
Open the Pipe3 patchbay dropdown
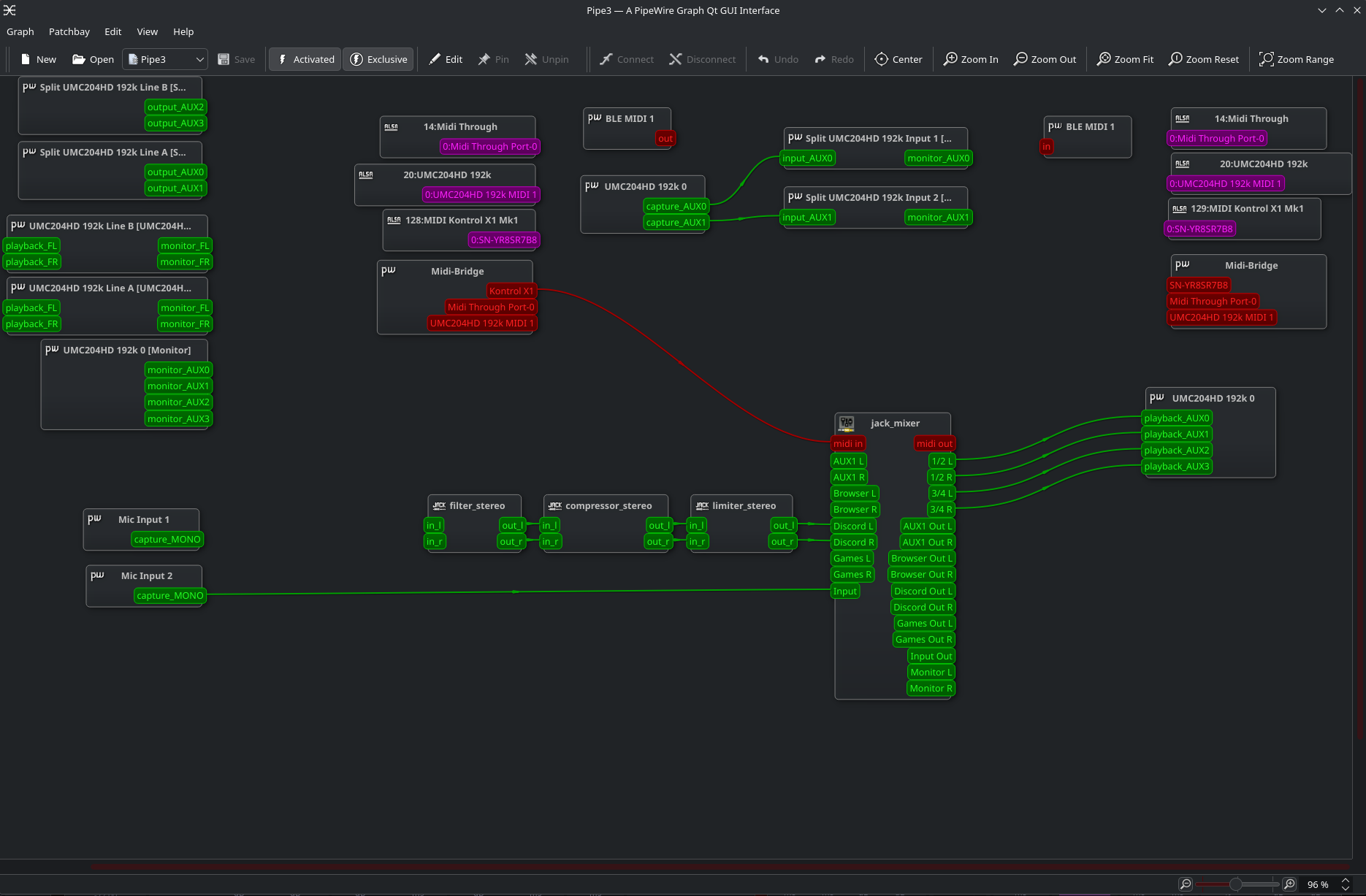click(166, 59)
